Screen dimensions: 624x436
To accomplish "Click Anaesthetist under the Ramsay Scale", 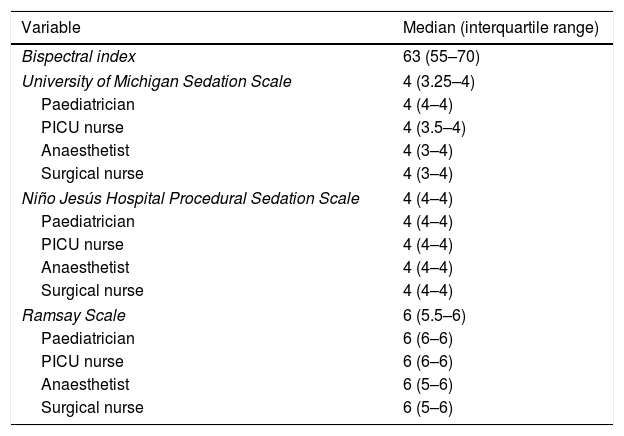I will tap(85, 384).
